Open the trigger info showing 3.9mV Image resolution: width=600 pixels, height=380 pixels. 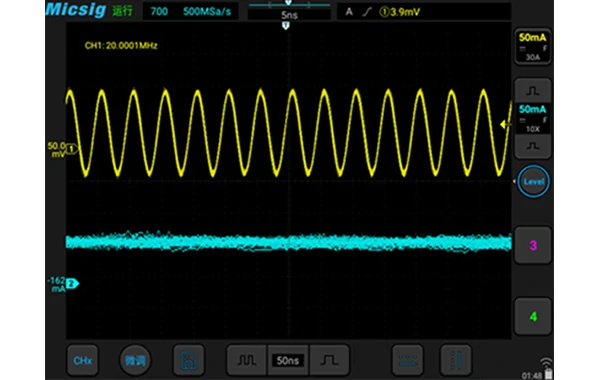pos(424,12)
